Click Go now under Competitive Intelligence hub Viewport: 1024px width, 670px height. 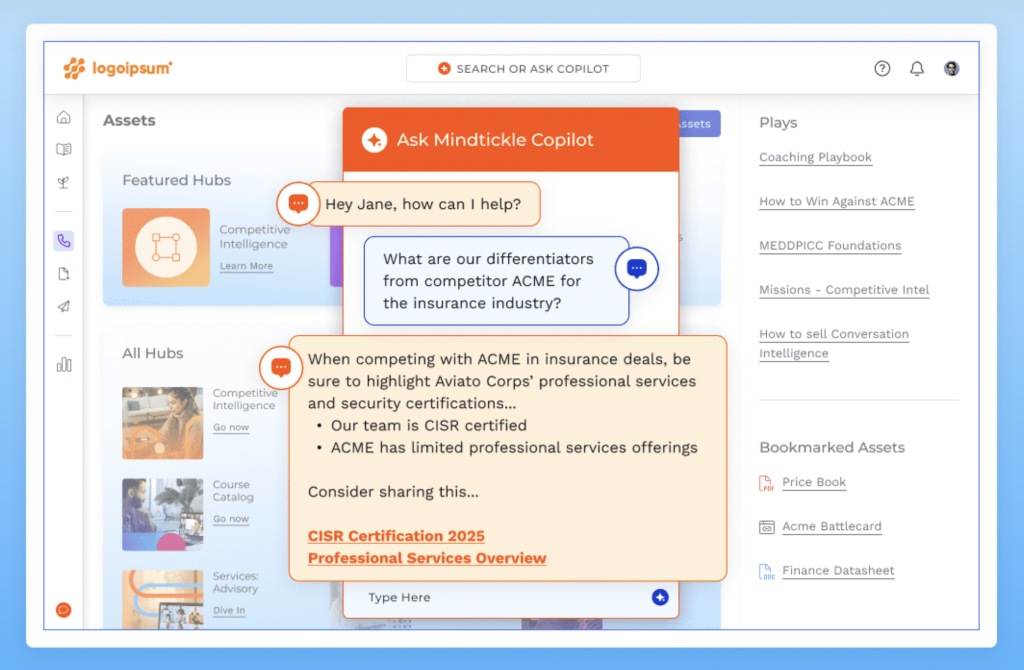click(231, 427)
